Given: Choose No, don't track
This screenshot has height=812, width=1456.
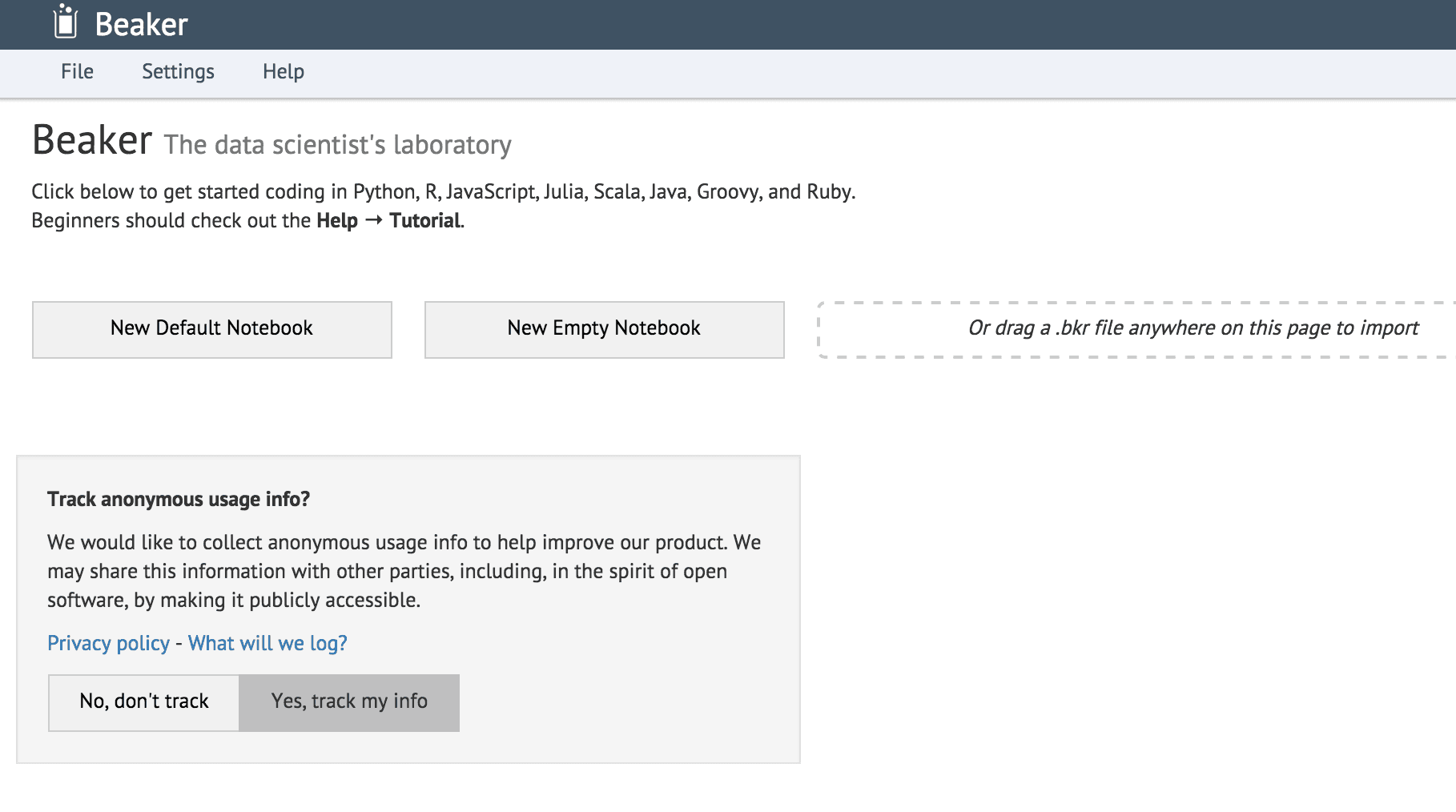Looking at the screenshot, I should tap(144, 702).
